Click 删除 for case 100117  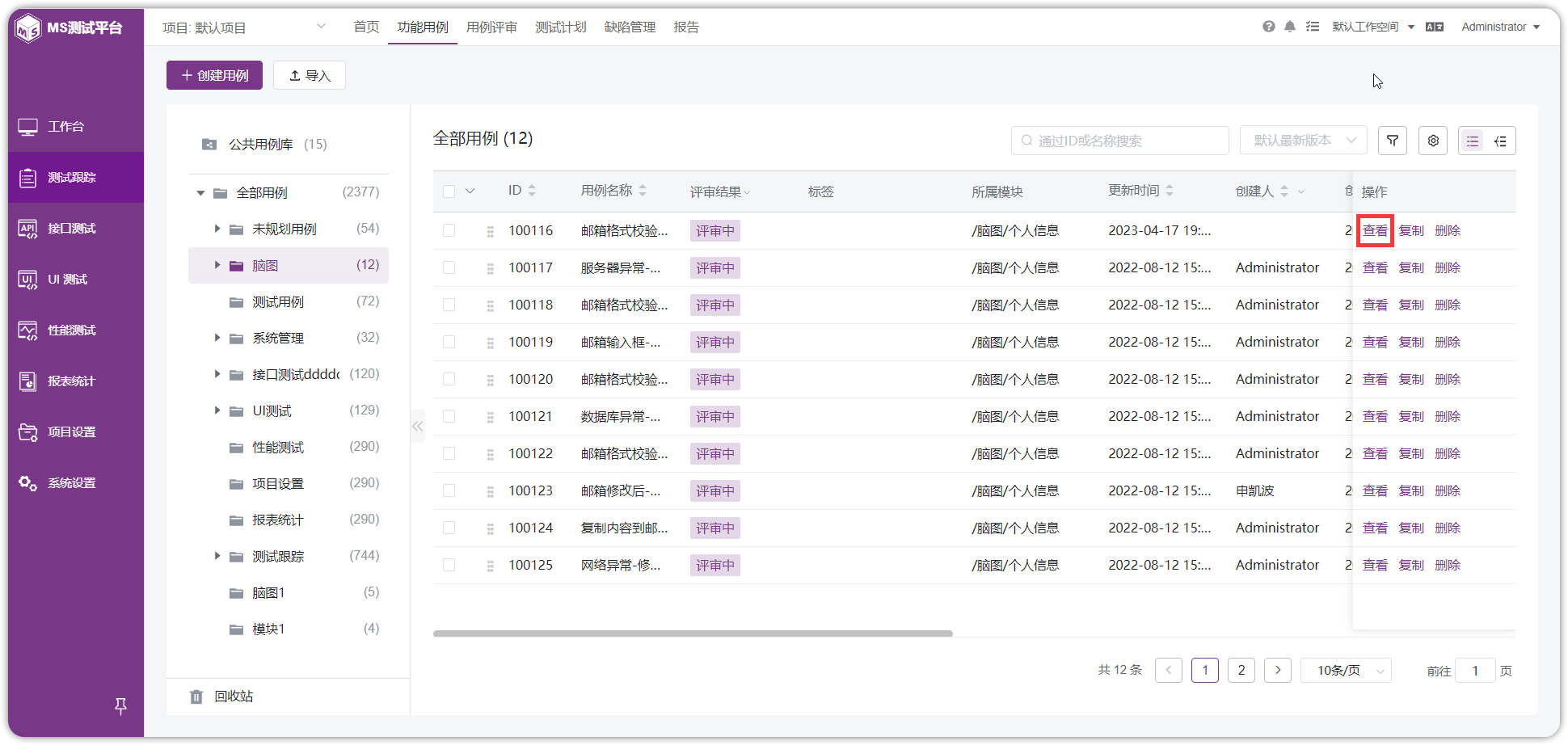pos(1448,268)
